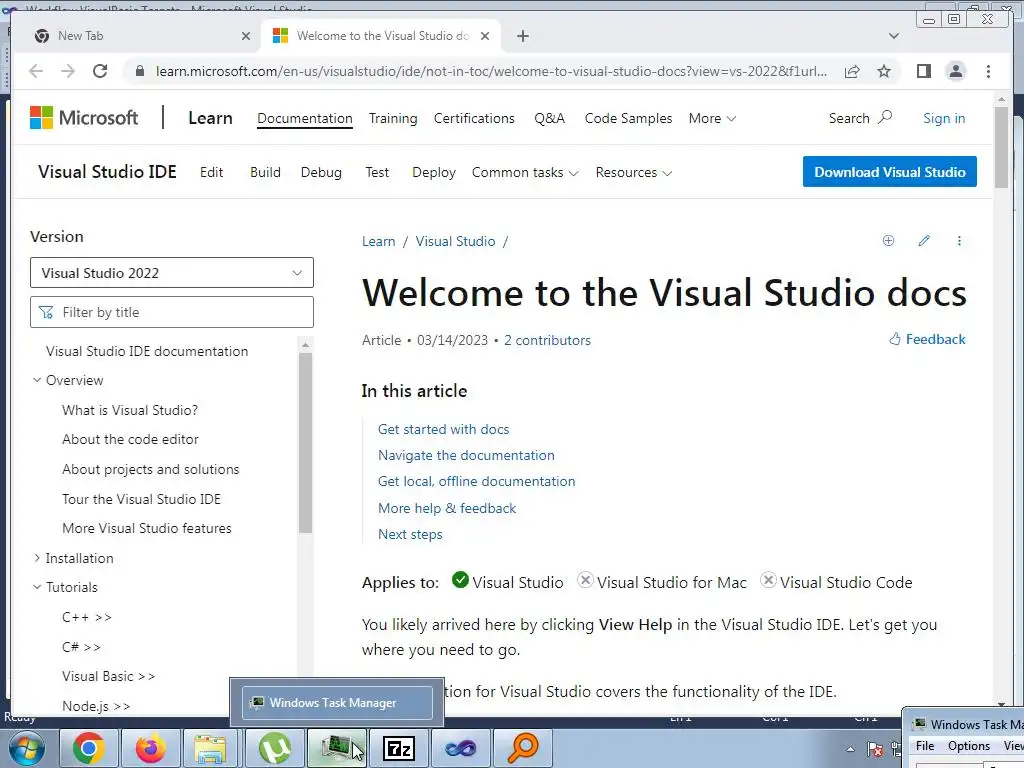The width and height of the screenshot is (1024, 768).
Task: Open the Chrome tab search chevron
Action: pyautogui.click(x=893, y=36)
